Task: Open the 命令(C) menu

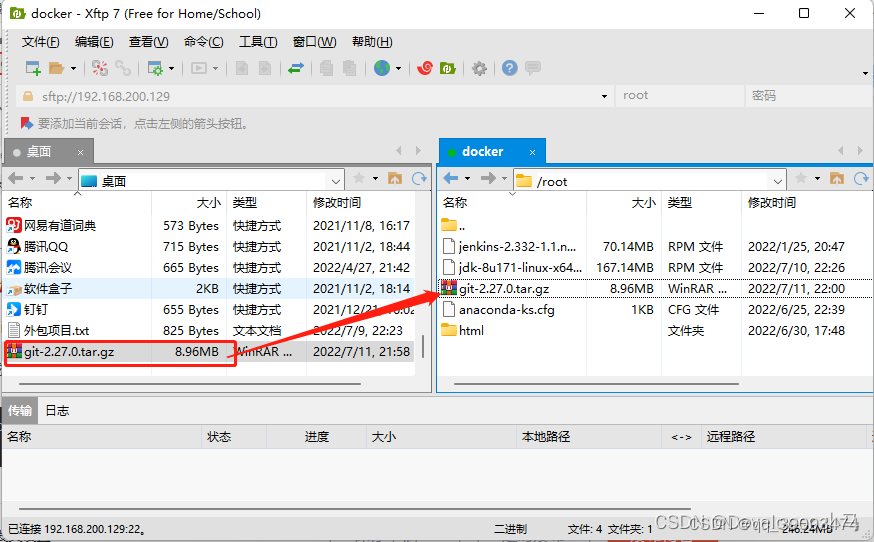Action: pyautogui.click(x=203, y=42)
